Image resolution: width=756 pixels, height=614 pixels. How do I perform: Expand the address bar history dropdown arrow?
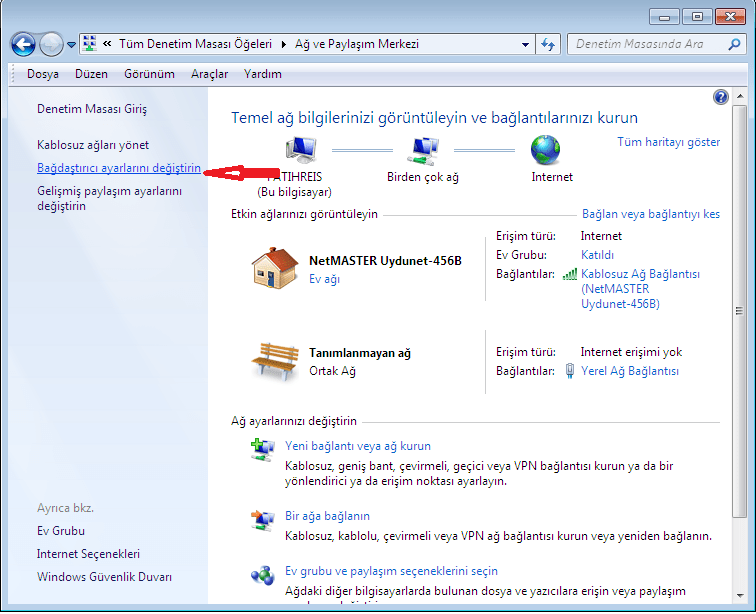point(526,44)
